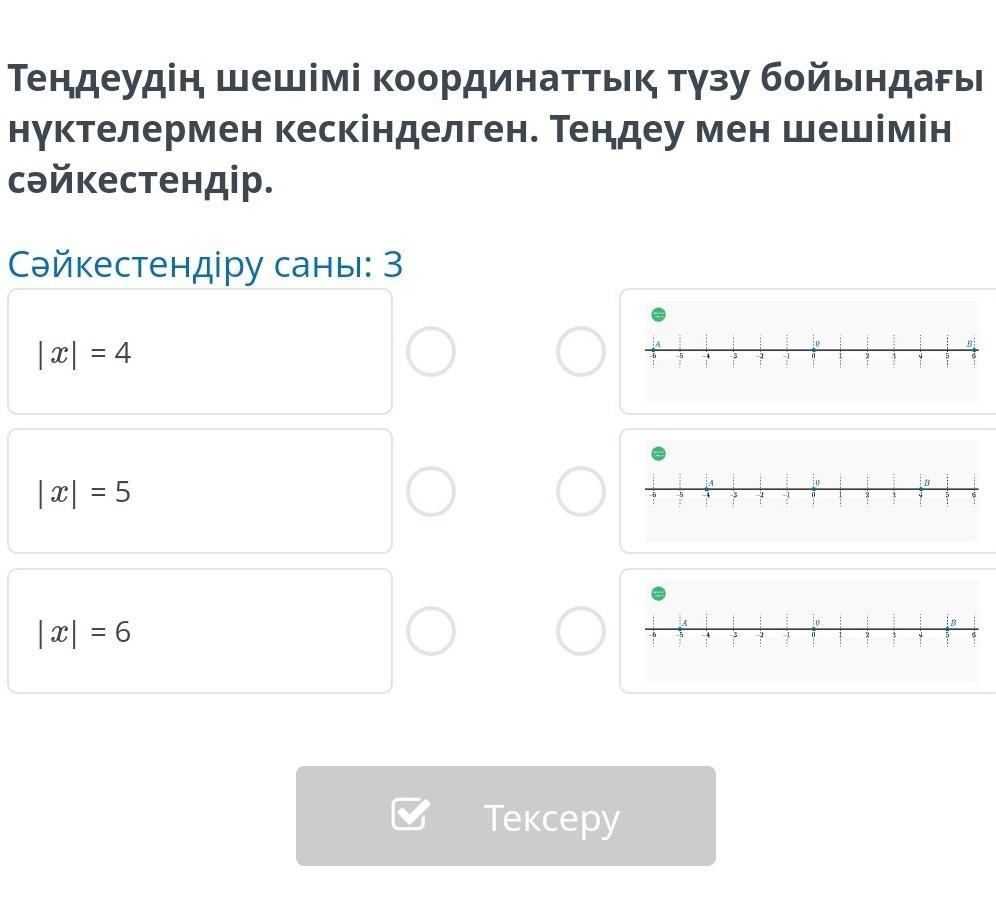
Task: Click point A at −4 on middle number line
Action: [707, 490]
